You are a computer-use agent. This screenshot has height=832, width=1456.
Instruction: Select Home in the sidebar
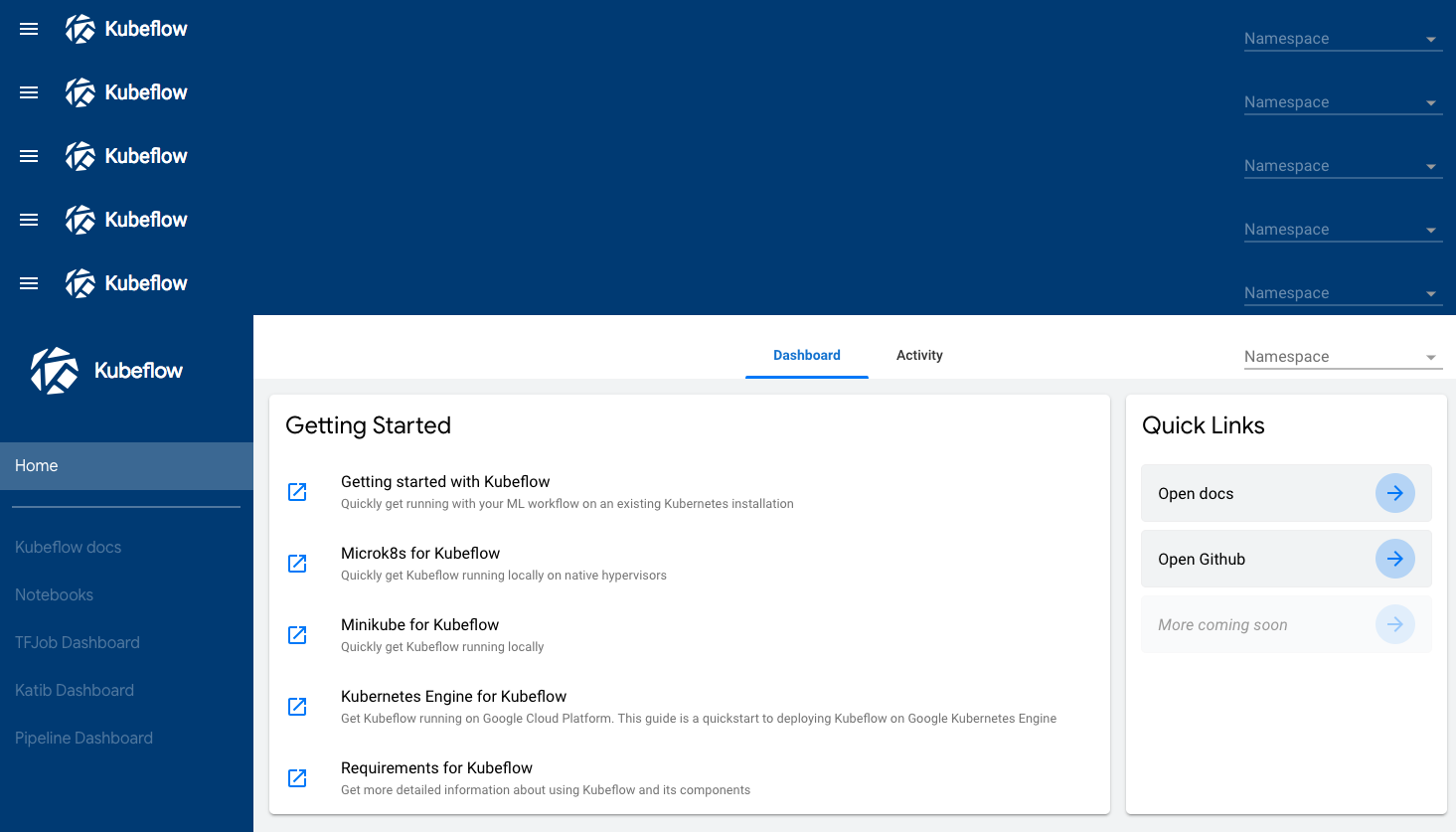[37, 465]
